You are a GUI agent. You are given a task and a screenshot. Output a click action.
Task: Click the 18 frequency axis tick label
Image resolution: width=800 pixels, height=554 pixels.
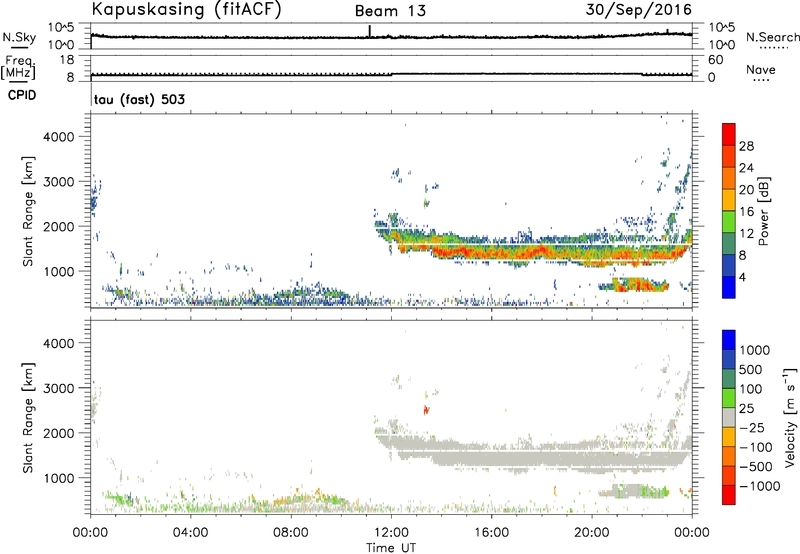(x=66, y=59)
